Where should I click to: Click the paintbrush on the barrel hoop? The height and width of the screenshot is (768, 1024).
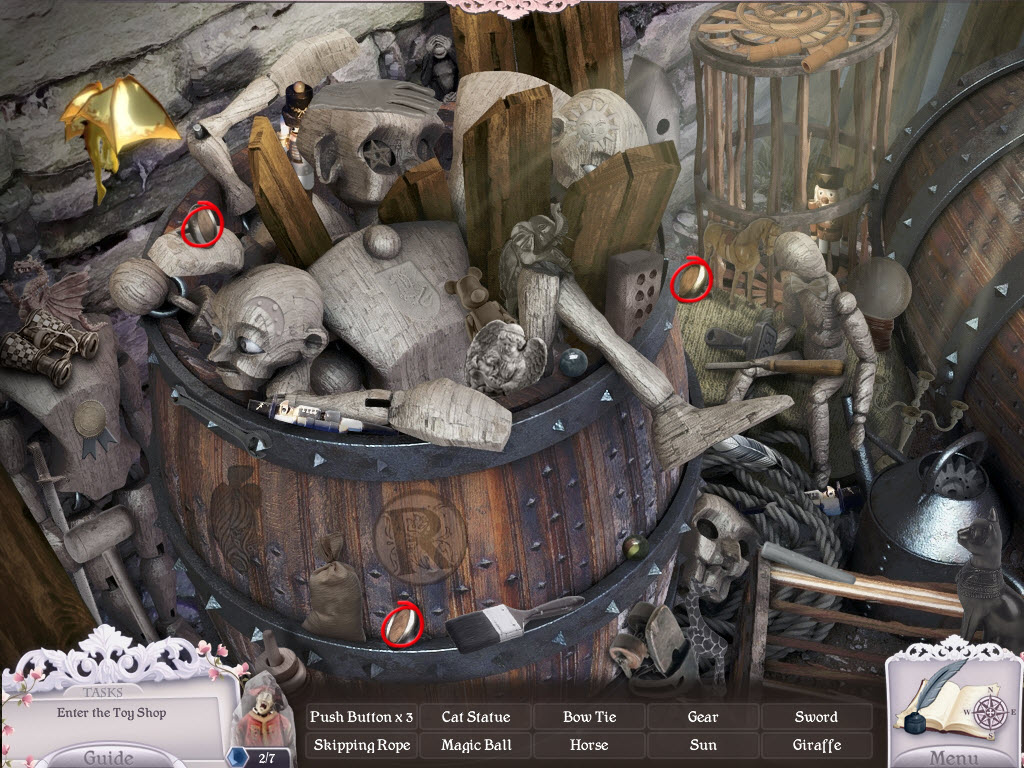click(513, 624)
